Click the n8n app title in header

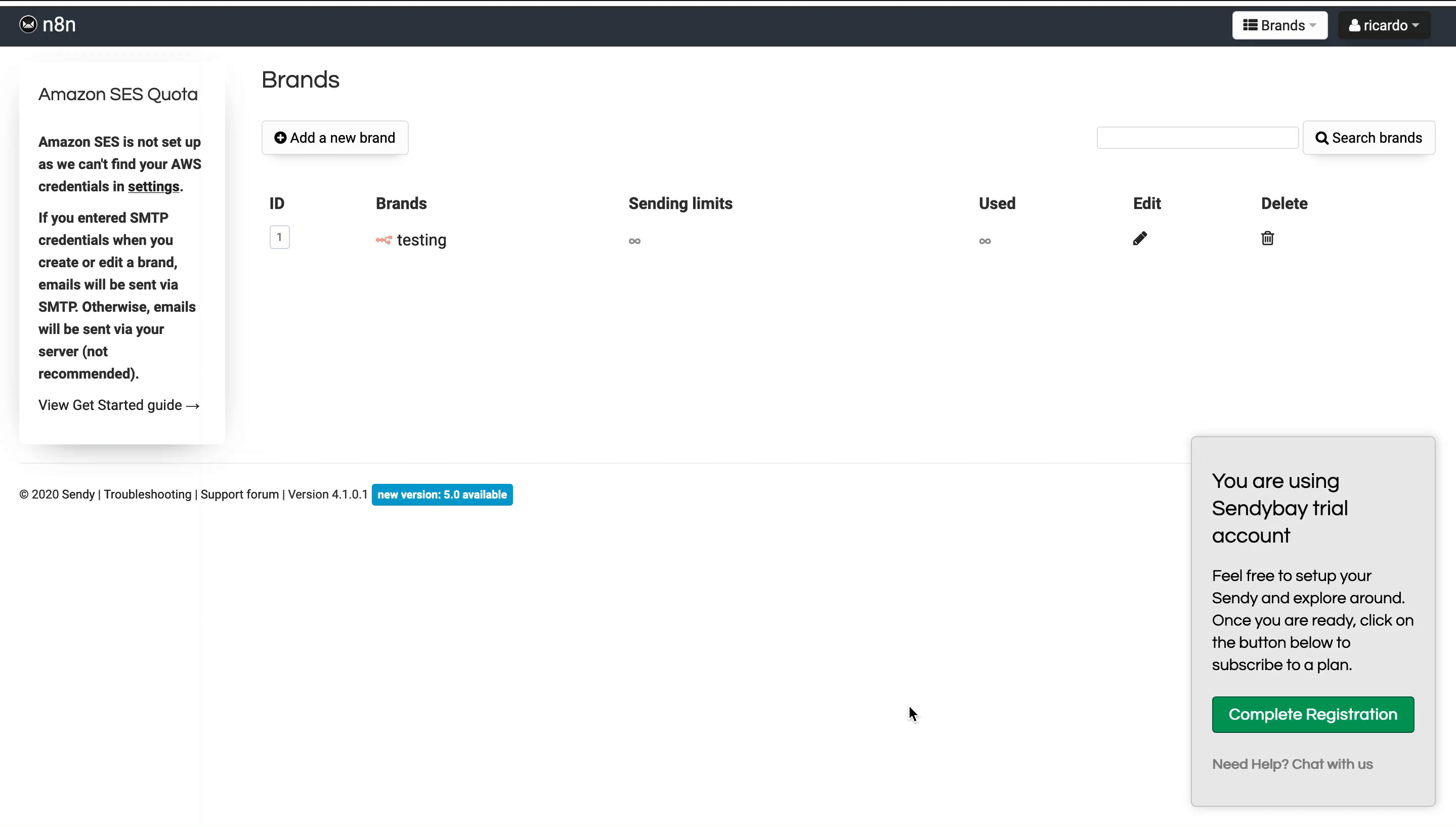[59, 24]
